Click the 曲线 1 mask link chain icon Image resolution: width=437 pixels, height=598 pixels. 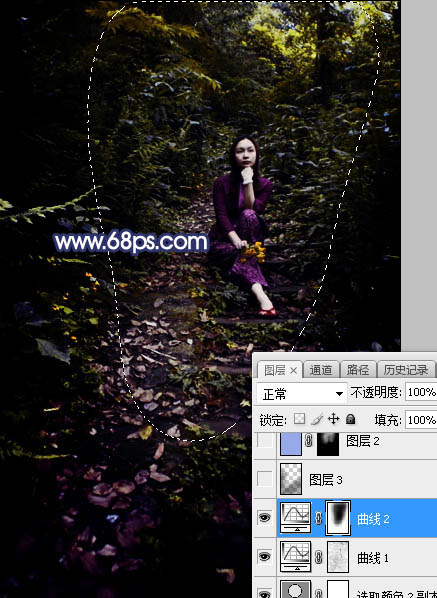pos(318,557)
